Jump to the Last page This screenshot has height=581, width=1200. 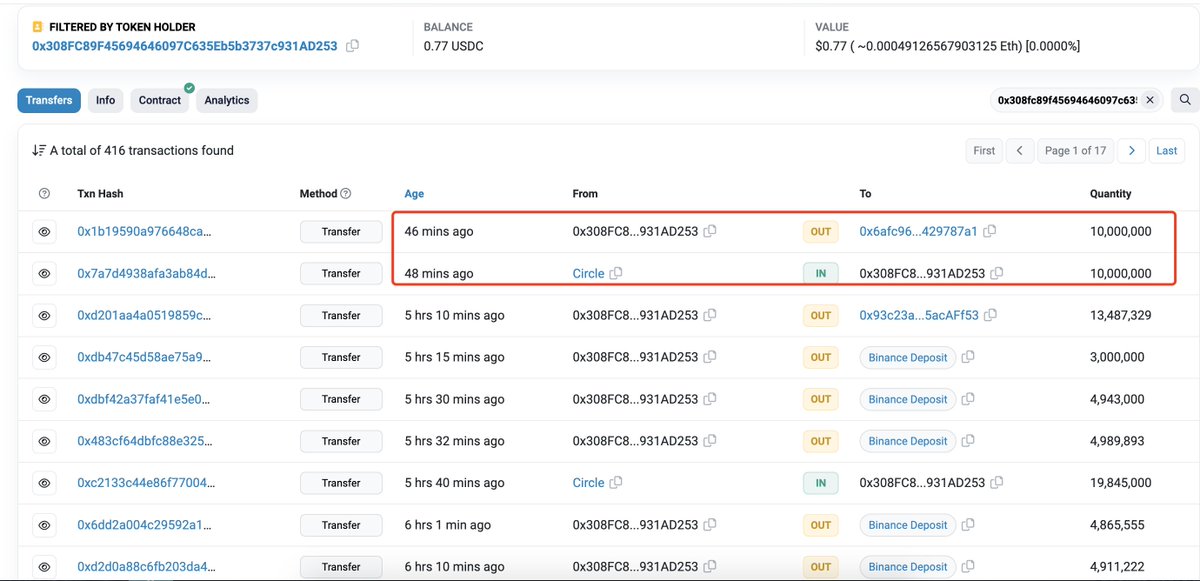point(1166,151)
